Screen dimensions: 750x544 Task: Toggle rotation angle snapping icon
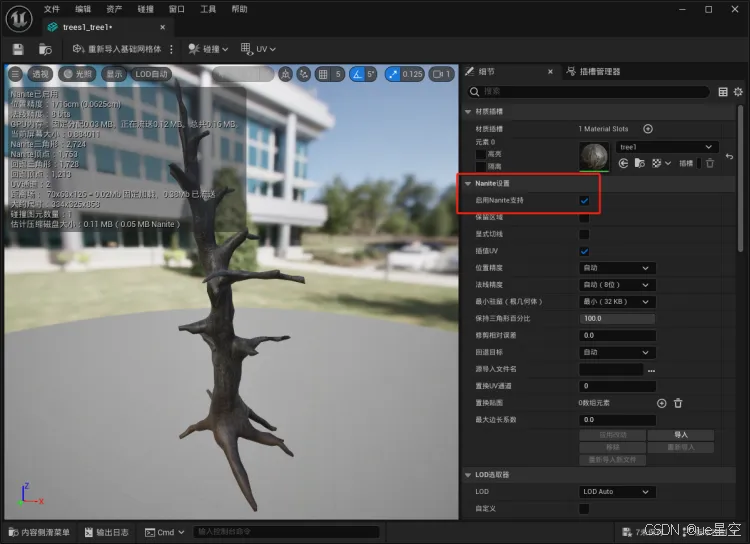coord(357,74)
